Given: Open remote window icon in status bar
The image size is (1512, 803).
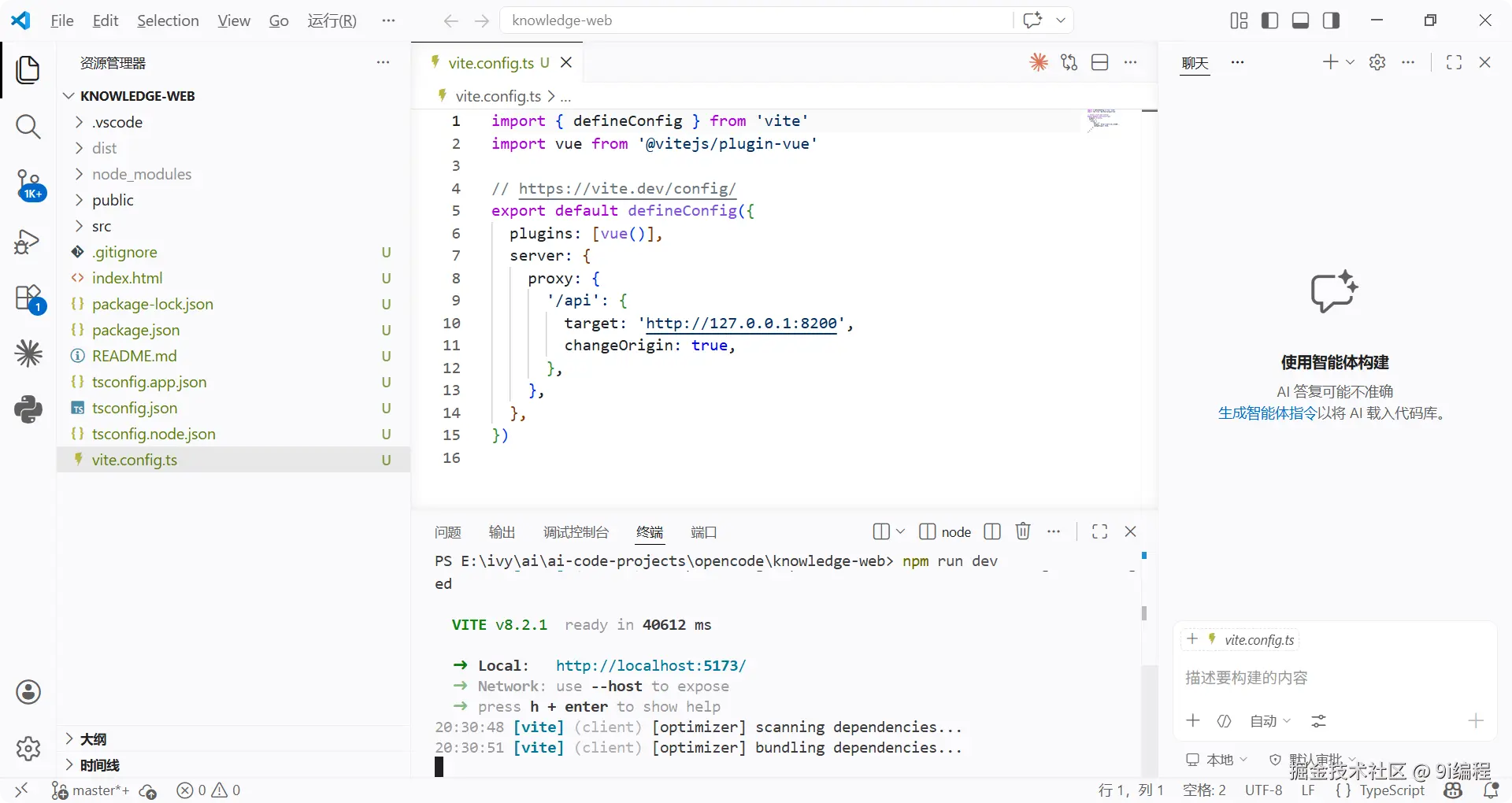Looking at the screenshot, I should [21, 790].
